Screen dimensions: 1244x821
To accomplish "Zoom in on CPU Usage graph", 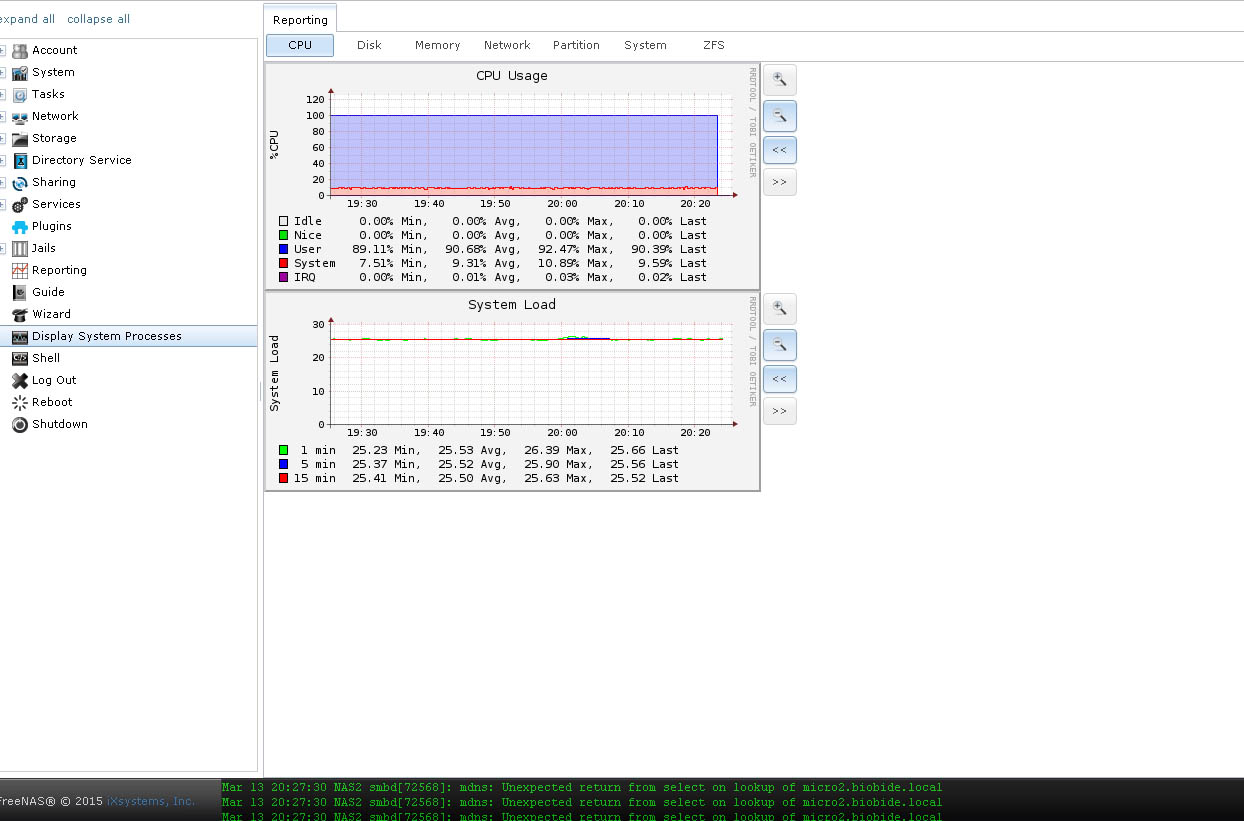I will (780, 80).
